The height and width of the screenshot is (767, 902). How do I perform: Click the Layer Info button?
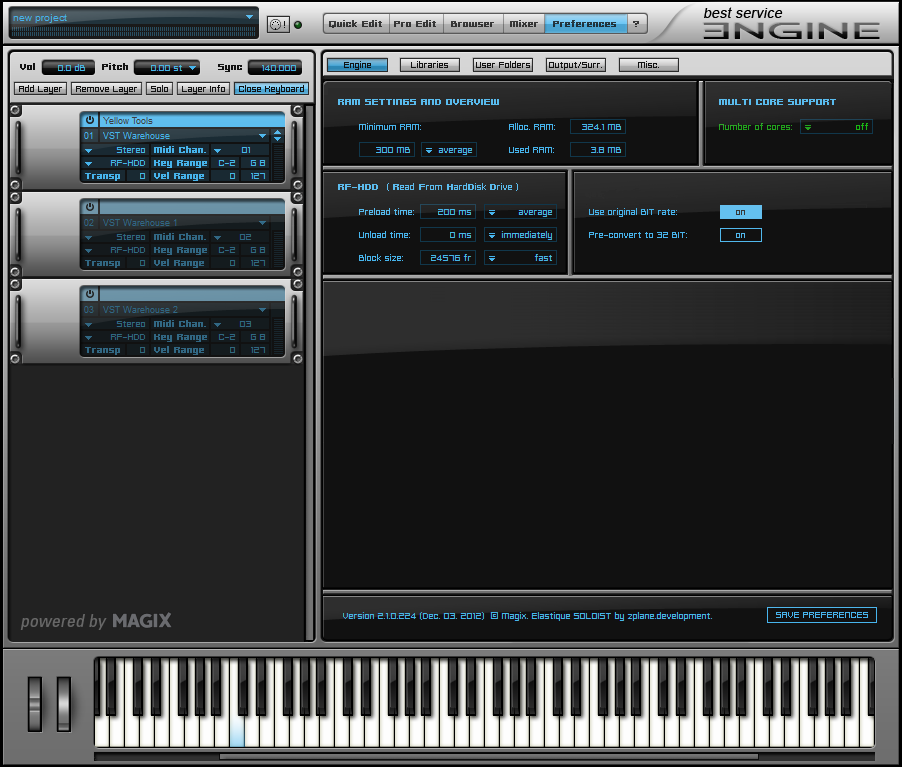tap(203, 89)
